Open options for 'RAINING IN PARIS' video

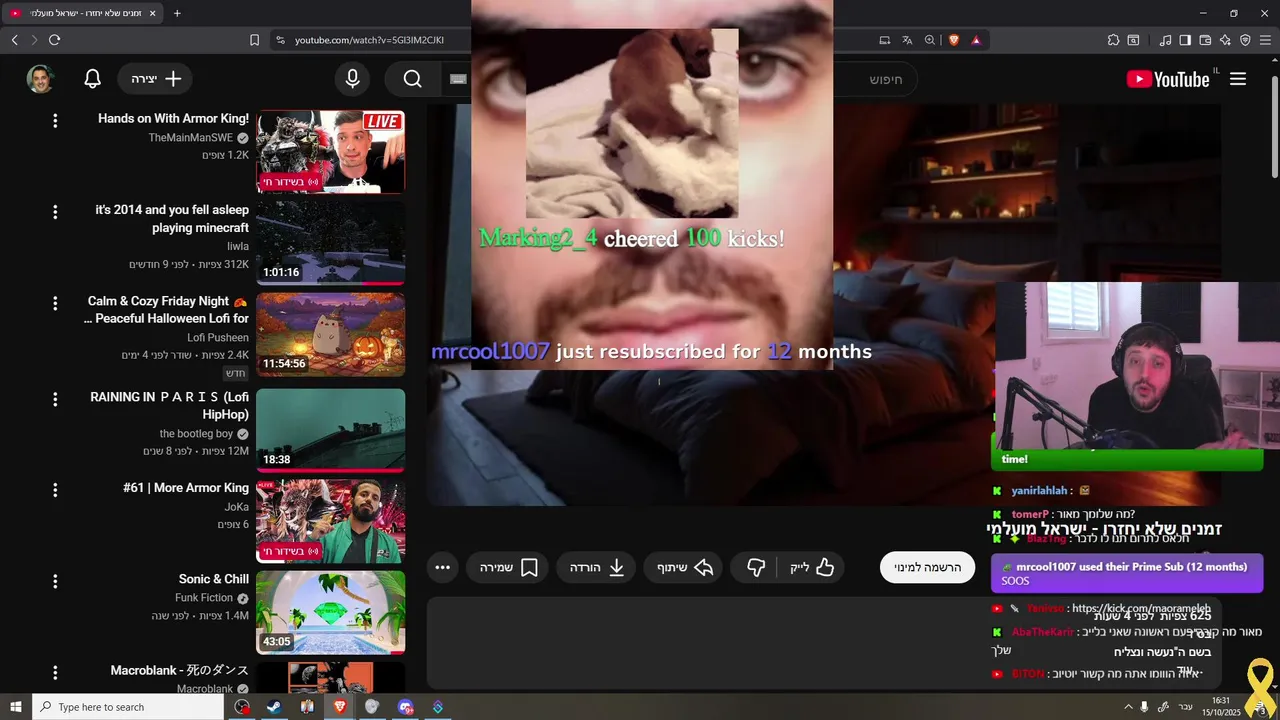click(55, 399)
